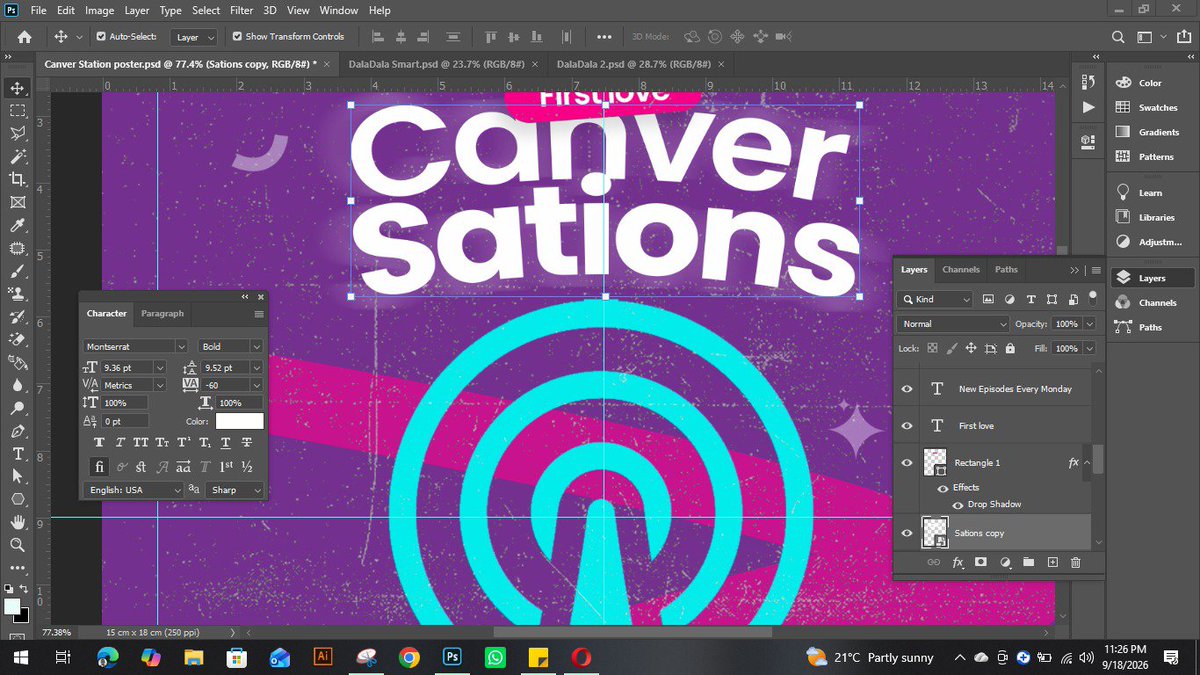Open Illustrator from the Windows taskbar
The height and width of the screenshot is (675, 1200).
point(323,657)
